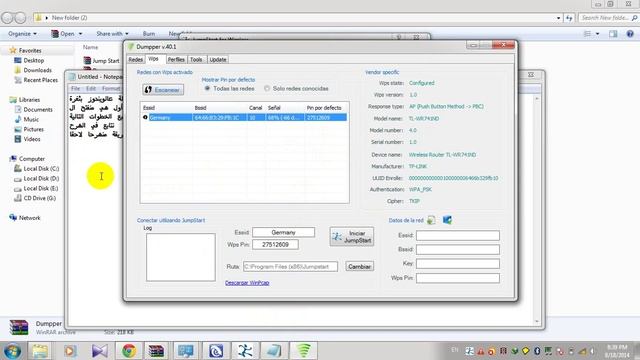Open Chrome from the taskbar
Viewport: 640px width, 360px height.
[x=129, y=351]
